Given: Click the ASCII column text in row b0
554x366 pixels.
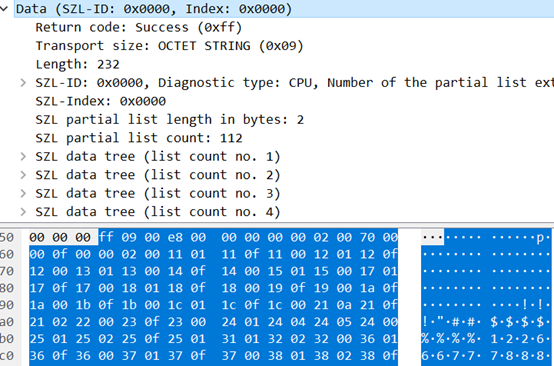Looking at the screenshot, I should coord(486,339).
